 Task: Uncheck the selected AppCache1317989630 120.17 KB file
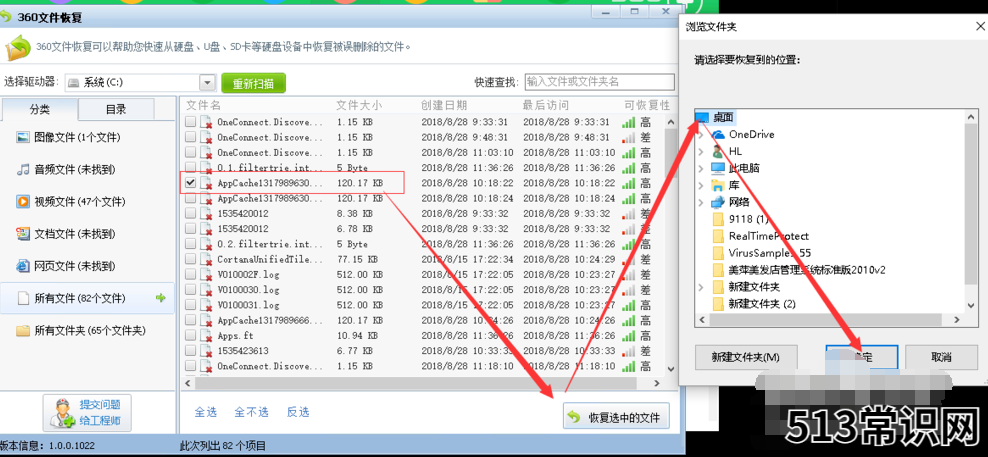click(190, 183)
